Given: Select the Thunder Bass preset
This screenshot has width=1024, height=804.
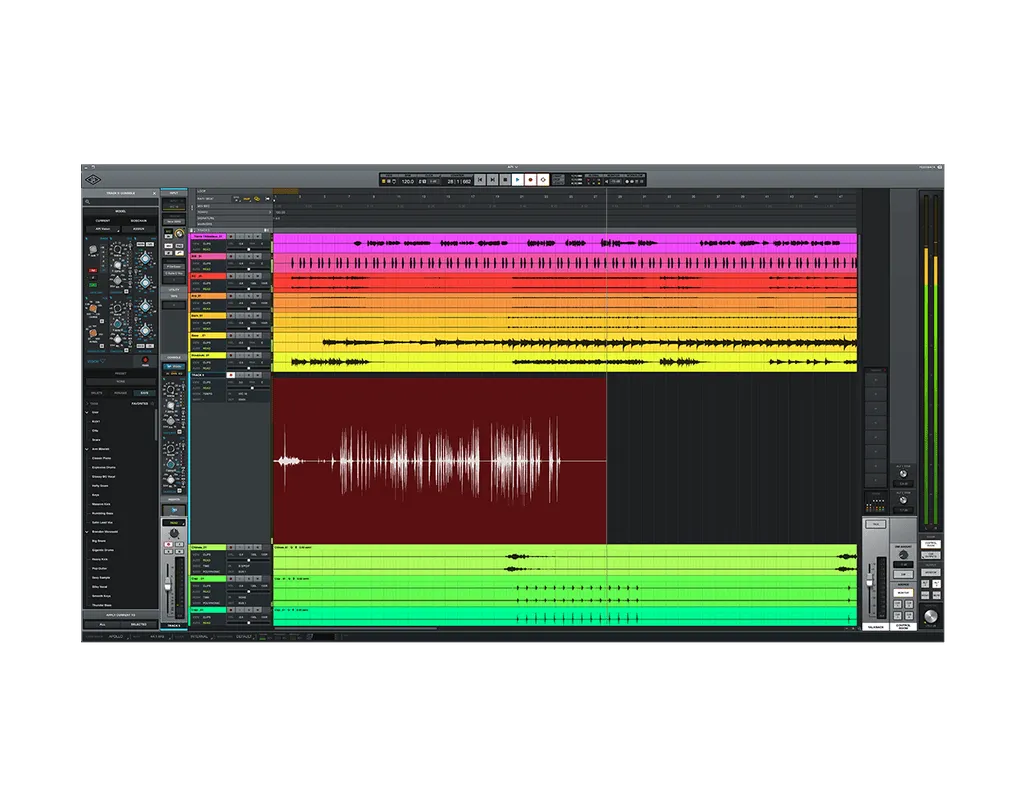Looking at the screenshot, I should (102, 605).
